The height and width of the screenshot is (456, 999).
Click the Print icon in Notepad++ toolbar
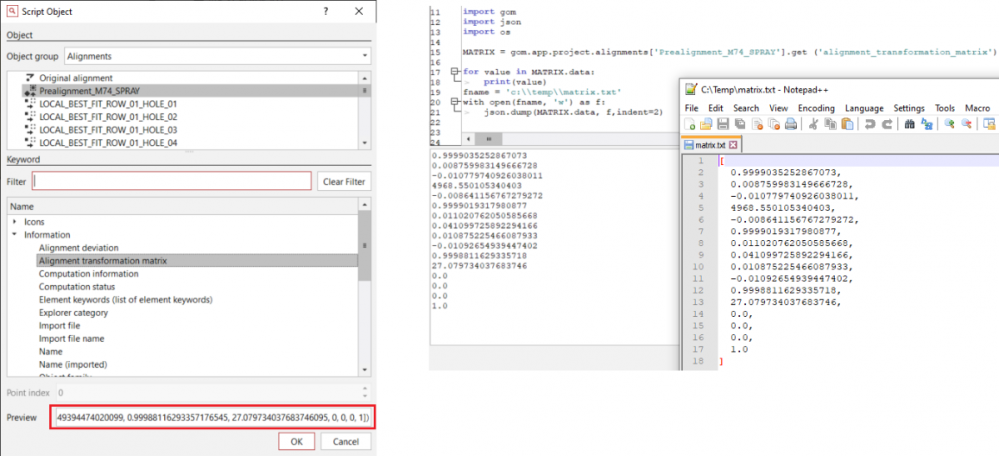(791, 124)
